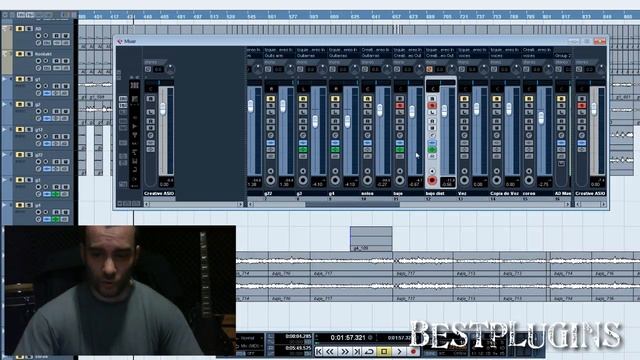The image size is (640, 360).
Task: Click main time display 0:01:57.321
Action: [348, 338]
